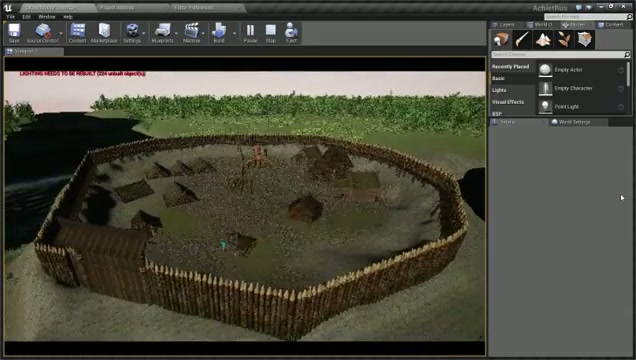
Task: Expand the Build options dropdown arrow
Action: (234, 33)
